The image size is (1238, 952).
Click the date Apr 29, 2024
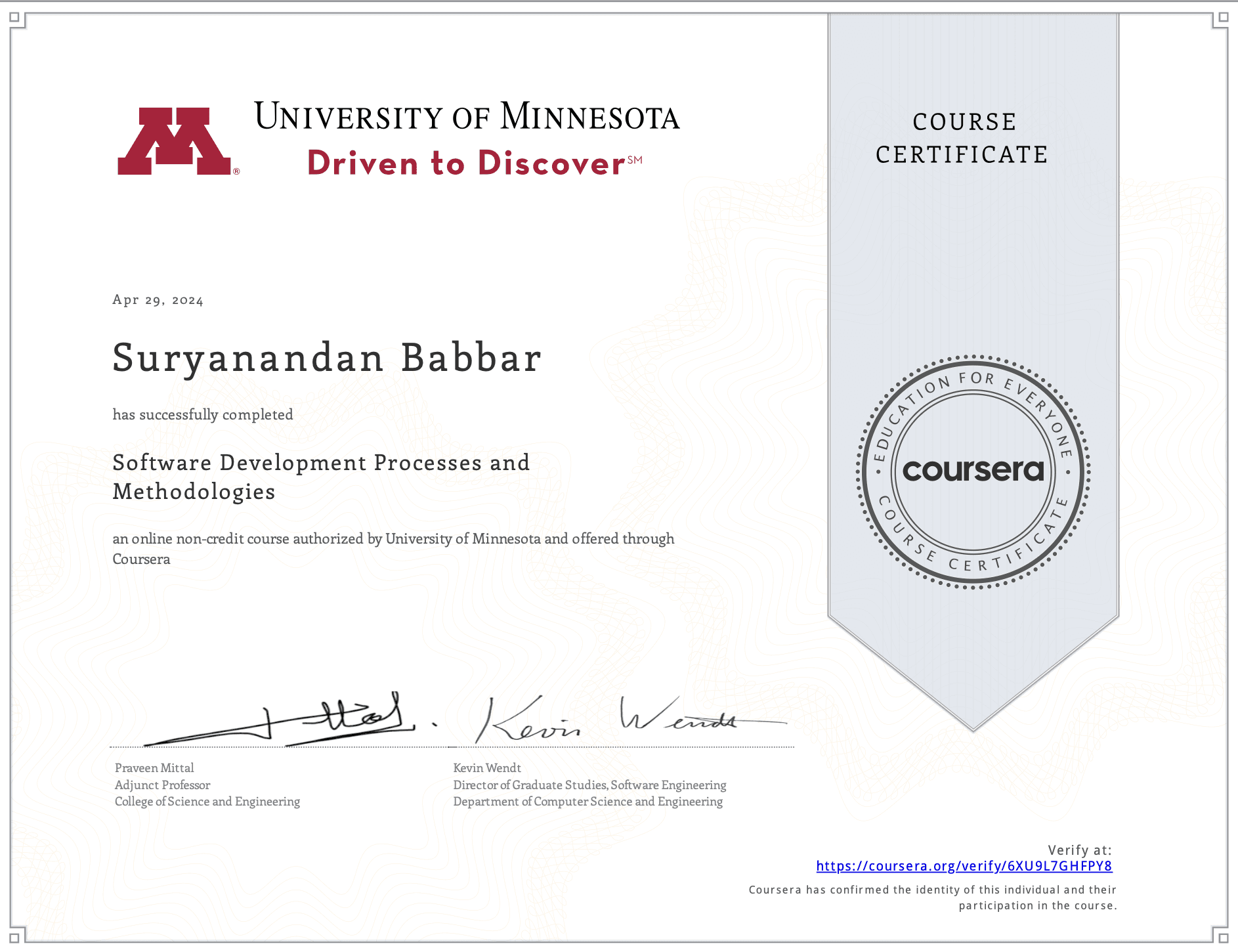(x=158, y=300)
